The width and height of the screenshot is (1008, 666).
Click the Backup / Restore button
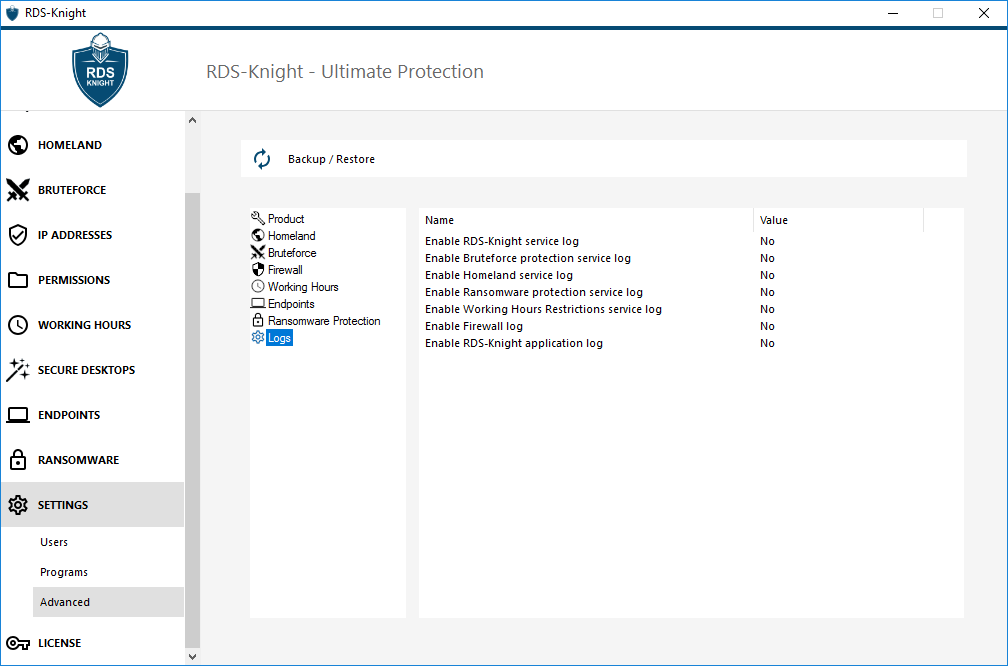[x=604, y=159]
